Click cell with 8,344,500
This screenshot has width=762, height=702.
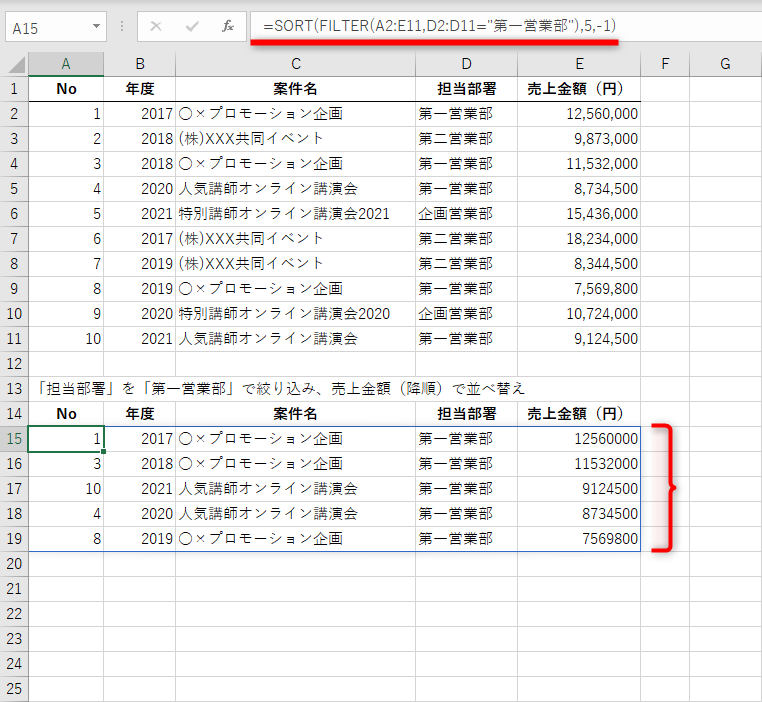579,264
